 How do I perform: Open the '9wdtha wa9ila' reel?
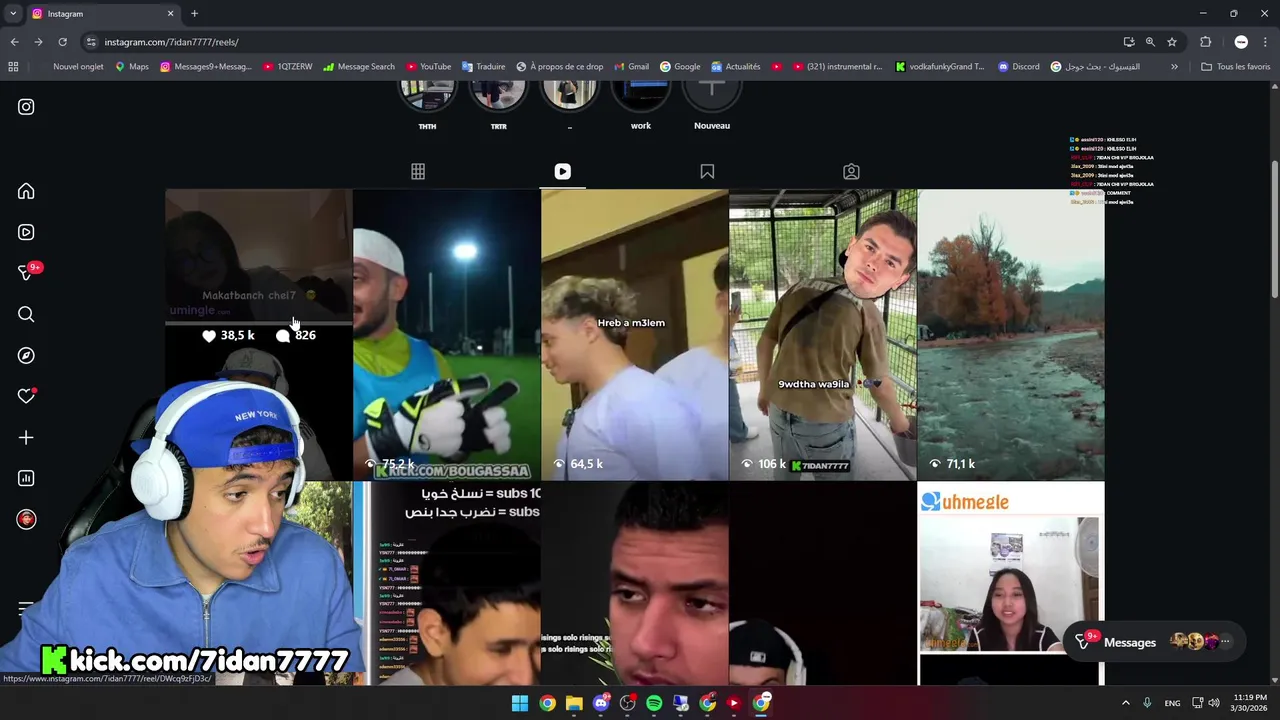[822, 335]
